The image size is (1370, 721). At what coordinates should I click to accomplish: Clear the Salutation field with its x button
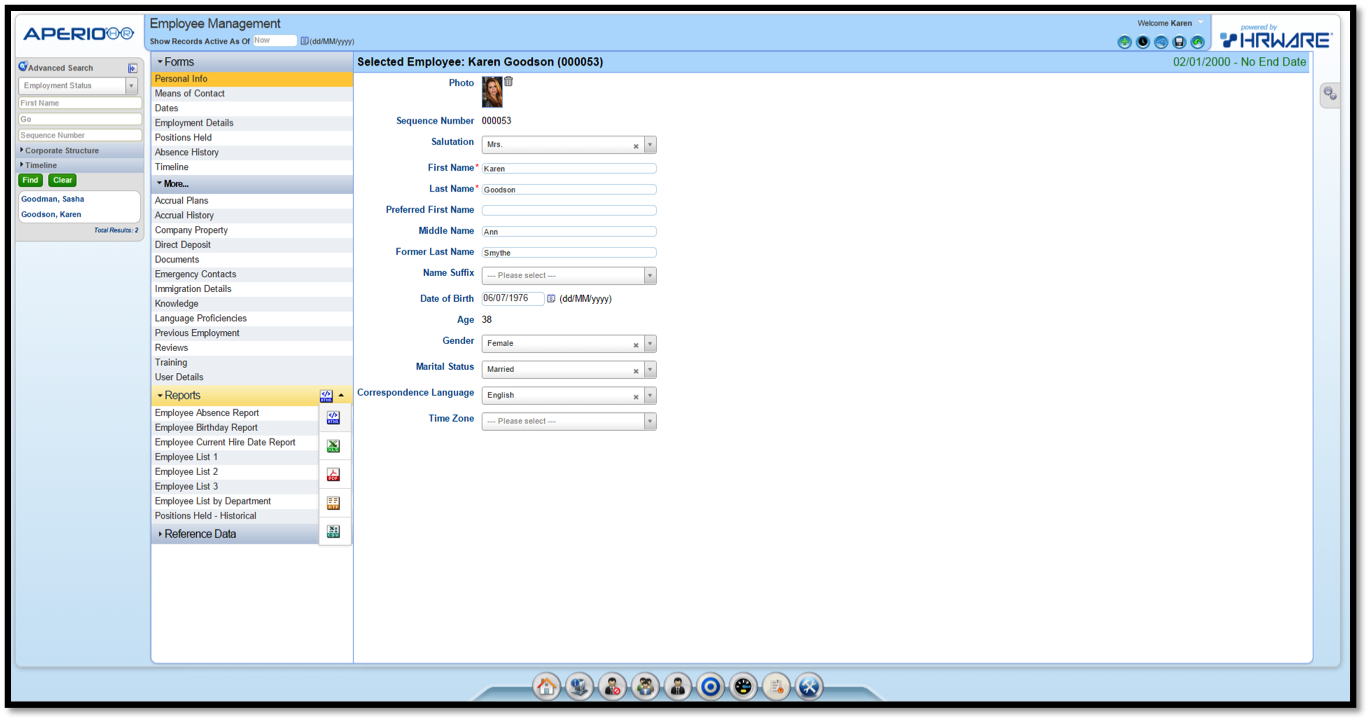pyautogui.click(x=636, y=144)
